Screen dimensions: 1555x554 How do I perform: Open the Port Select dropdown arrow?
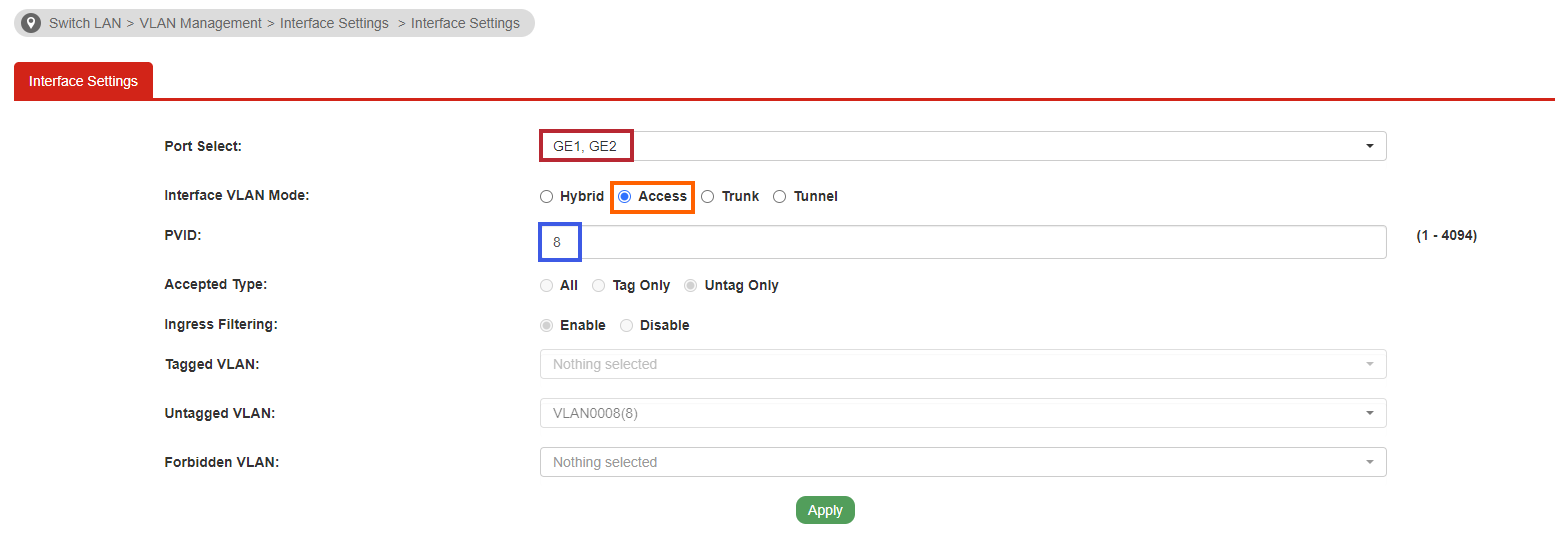[1369, 146]
